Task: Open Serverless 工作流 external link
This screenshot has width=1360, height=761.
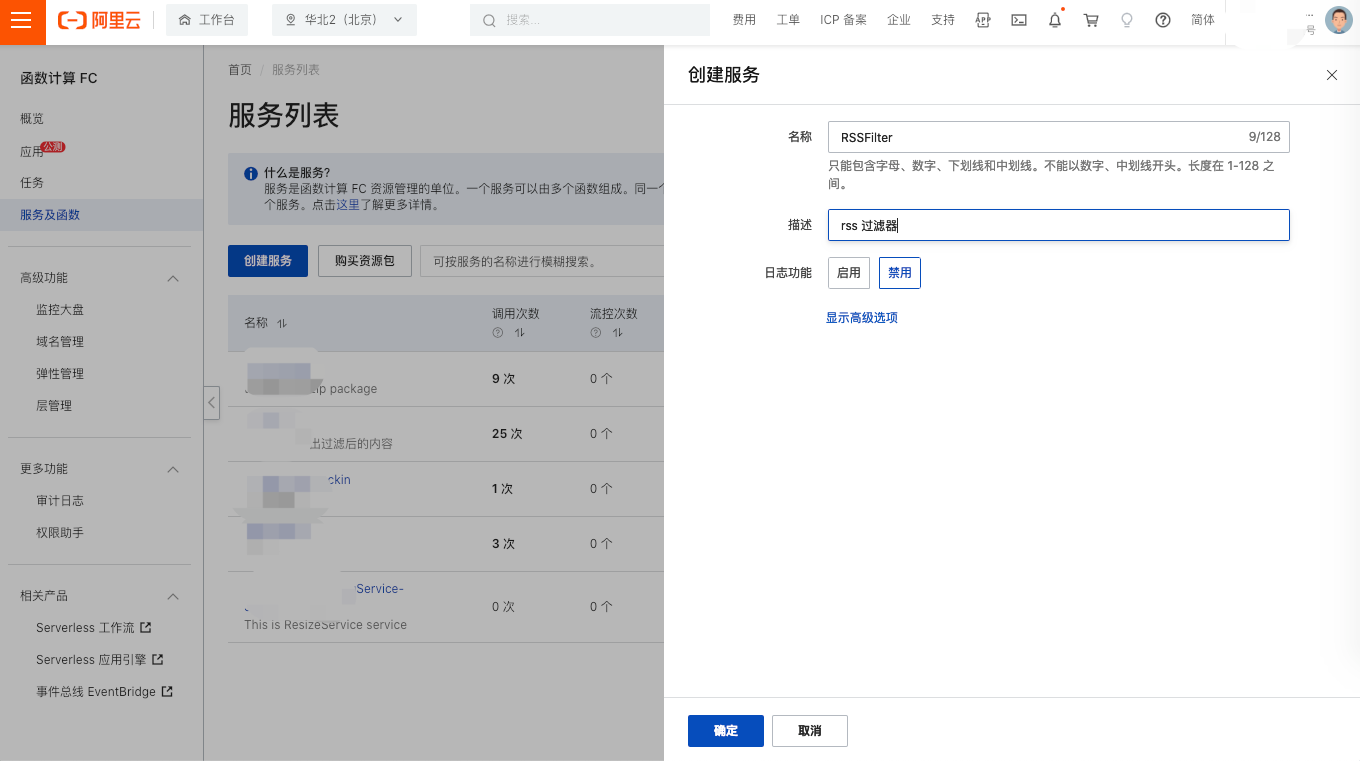Action: coord(93,628)
